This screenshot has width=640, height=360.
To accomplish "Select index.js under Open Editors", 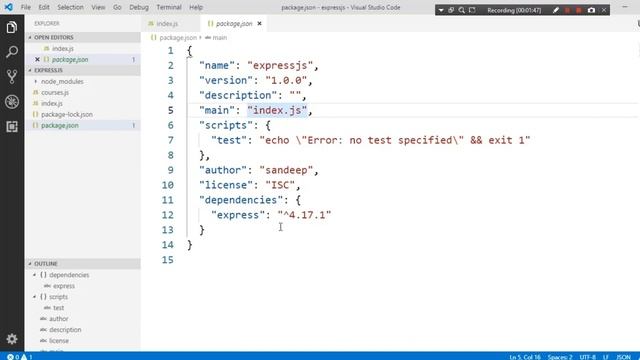I will pos(83,49).
